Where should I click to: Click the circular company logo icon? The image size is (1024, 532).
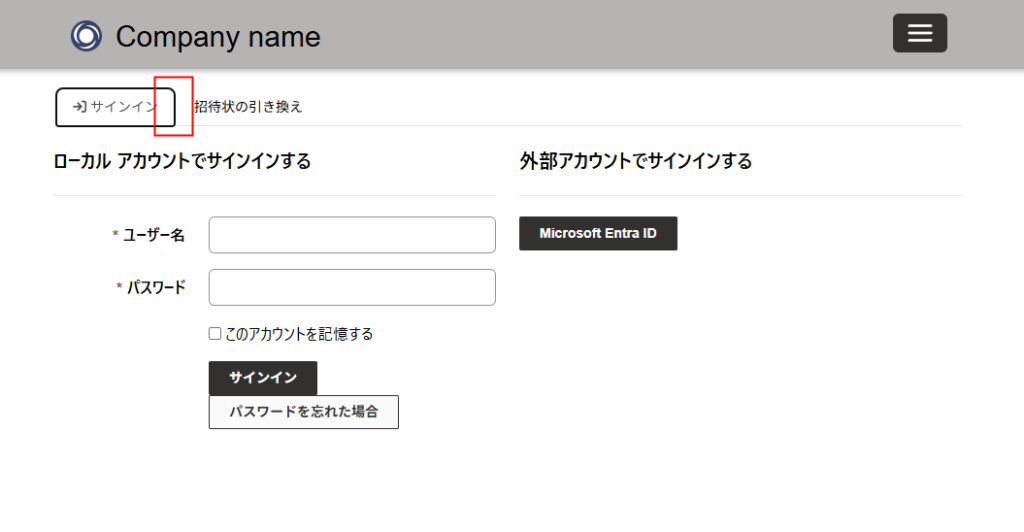coord(86,36)
